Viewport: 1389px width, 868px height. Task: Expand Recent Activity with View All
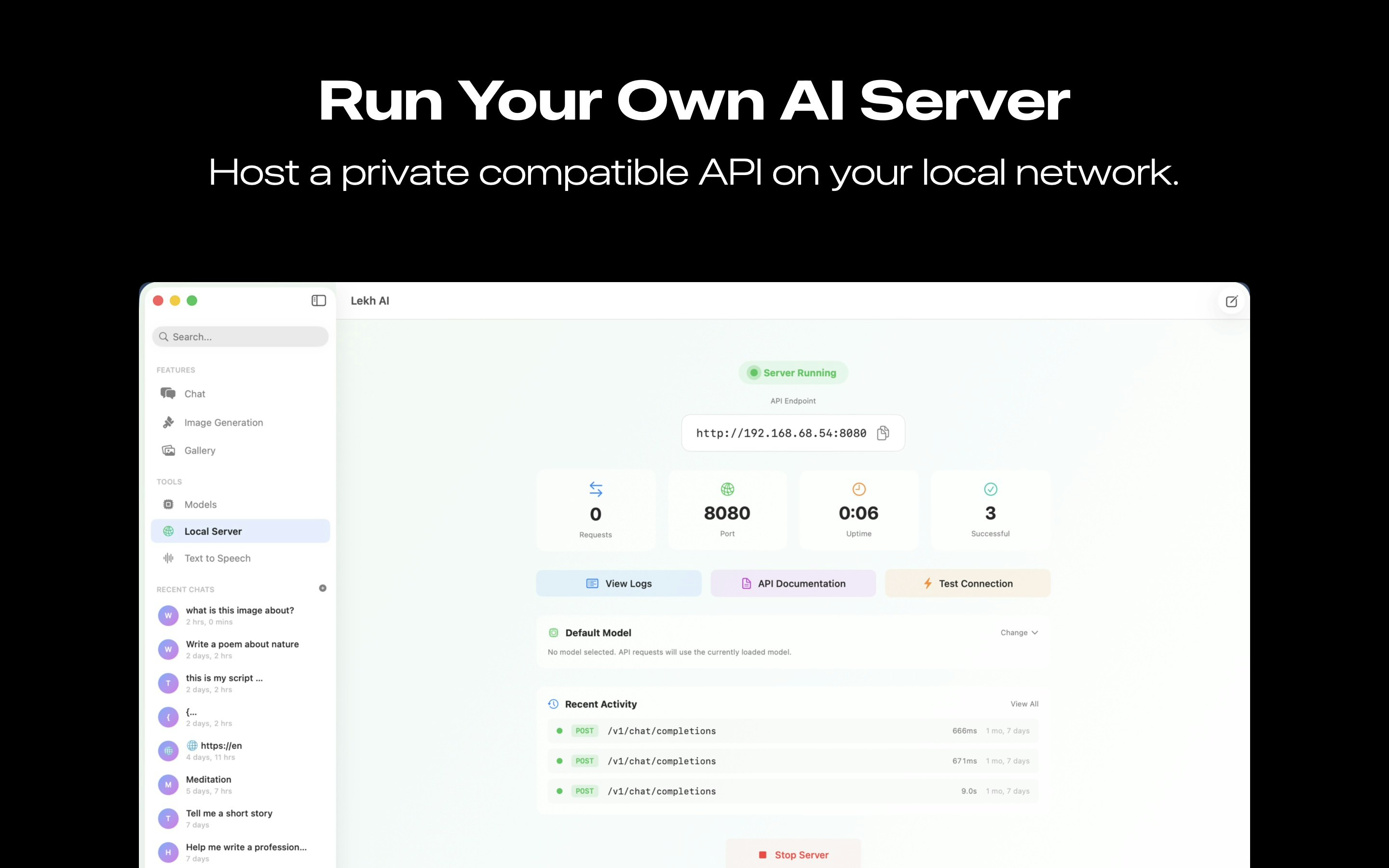[1025, 704]
